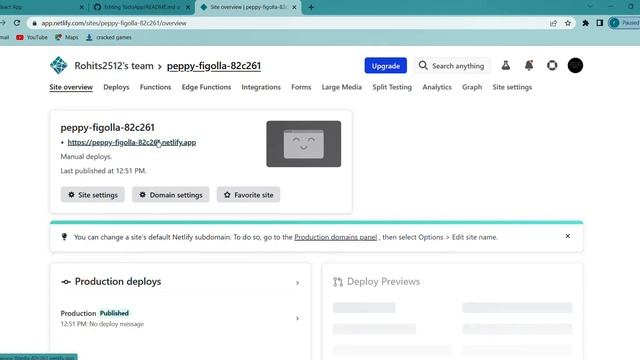Screen dimensions: 640x360
Task: Open the cracked games bookmark
Action: pyautogui.click(x=109, y=37)
